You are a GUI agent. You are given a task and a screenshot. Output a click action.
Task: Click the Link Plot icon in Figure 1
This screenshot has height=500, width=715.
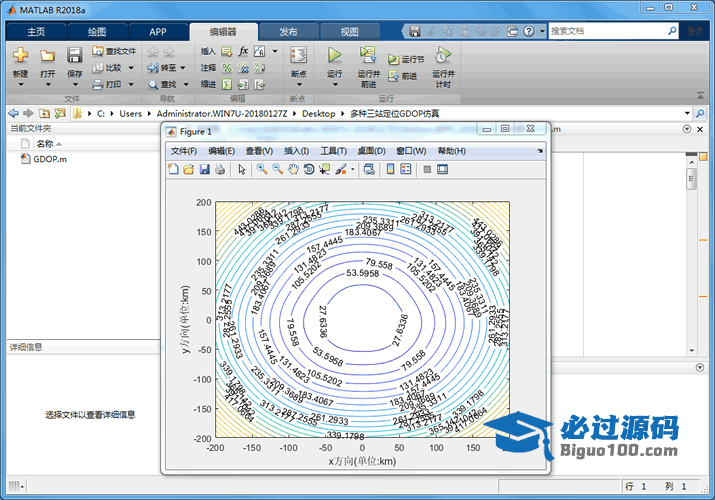[x=369, y=170]
